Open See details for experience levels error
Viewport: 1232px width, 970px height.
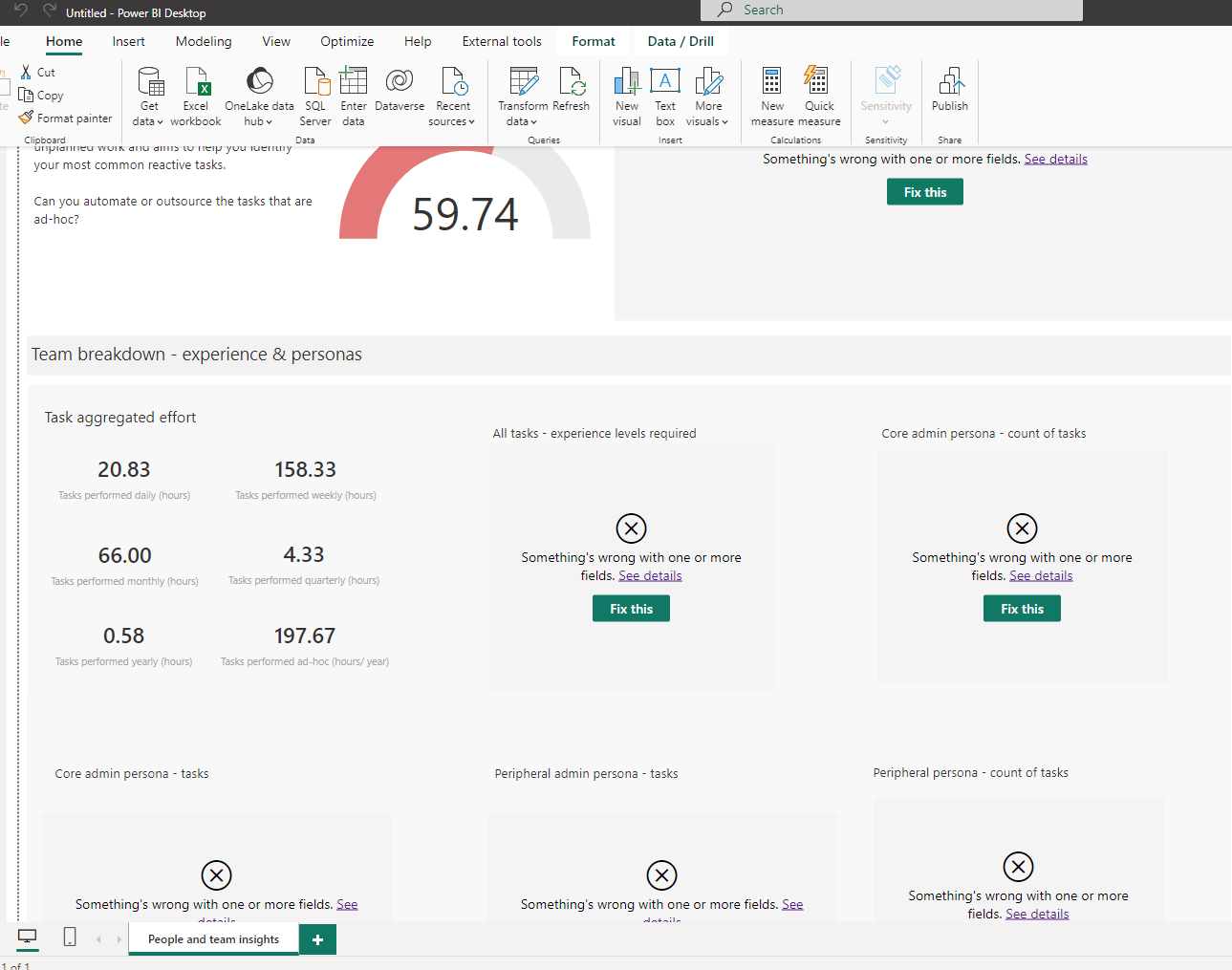[649, 575]
